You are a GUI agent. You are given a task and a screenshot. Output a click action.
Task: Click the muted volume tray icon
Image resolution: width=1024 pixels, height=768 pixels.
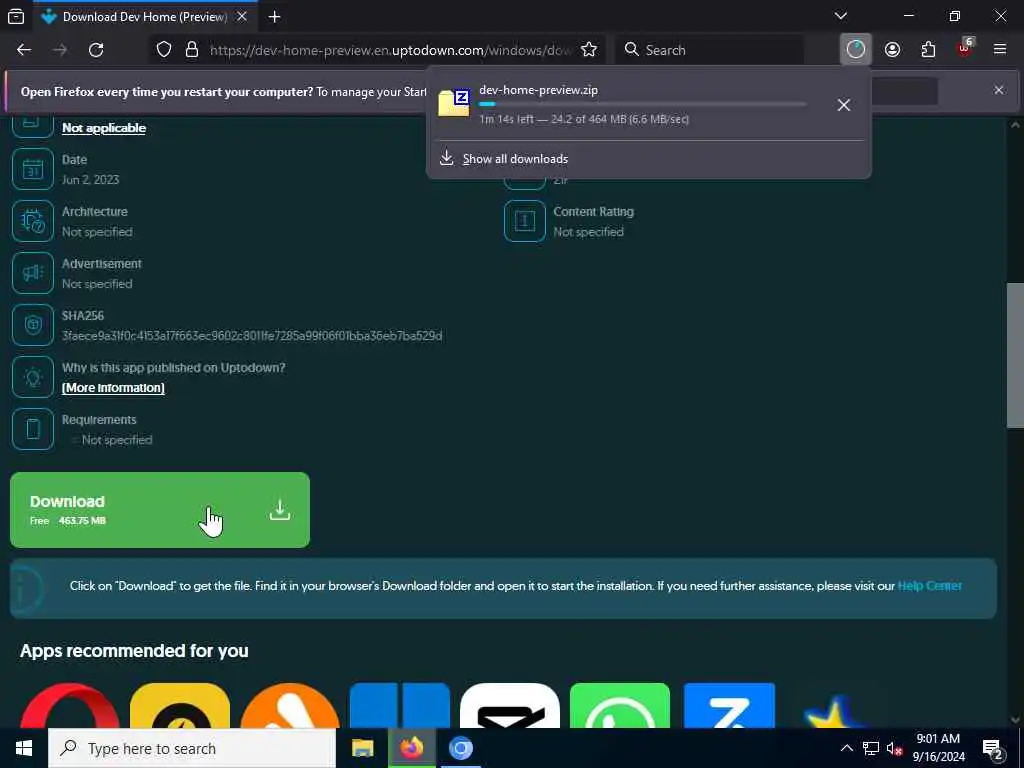[894, 748]
